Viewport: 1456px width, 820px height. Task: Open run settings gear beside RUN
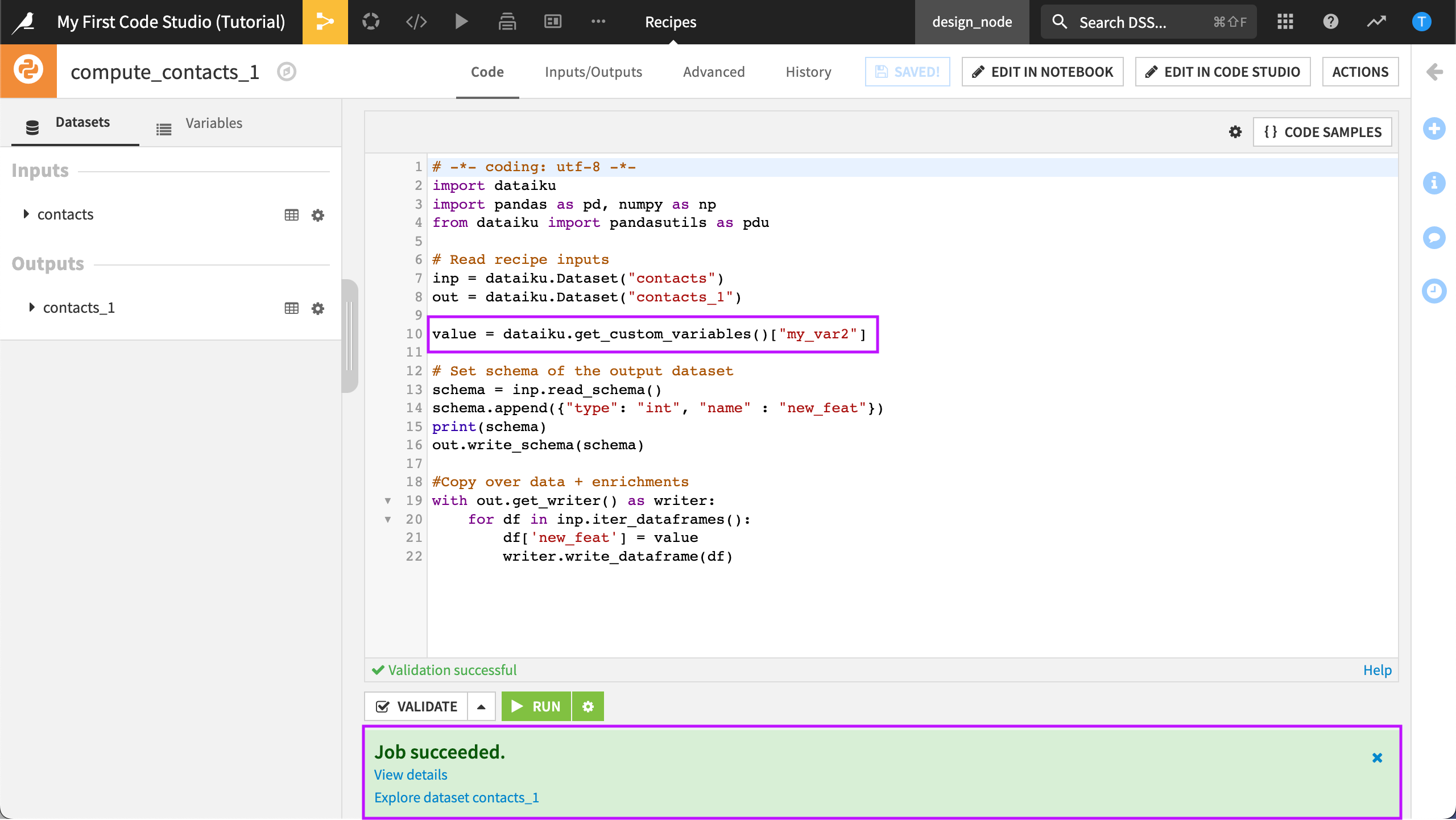point(588,706)
